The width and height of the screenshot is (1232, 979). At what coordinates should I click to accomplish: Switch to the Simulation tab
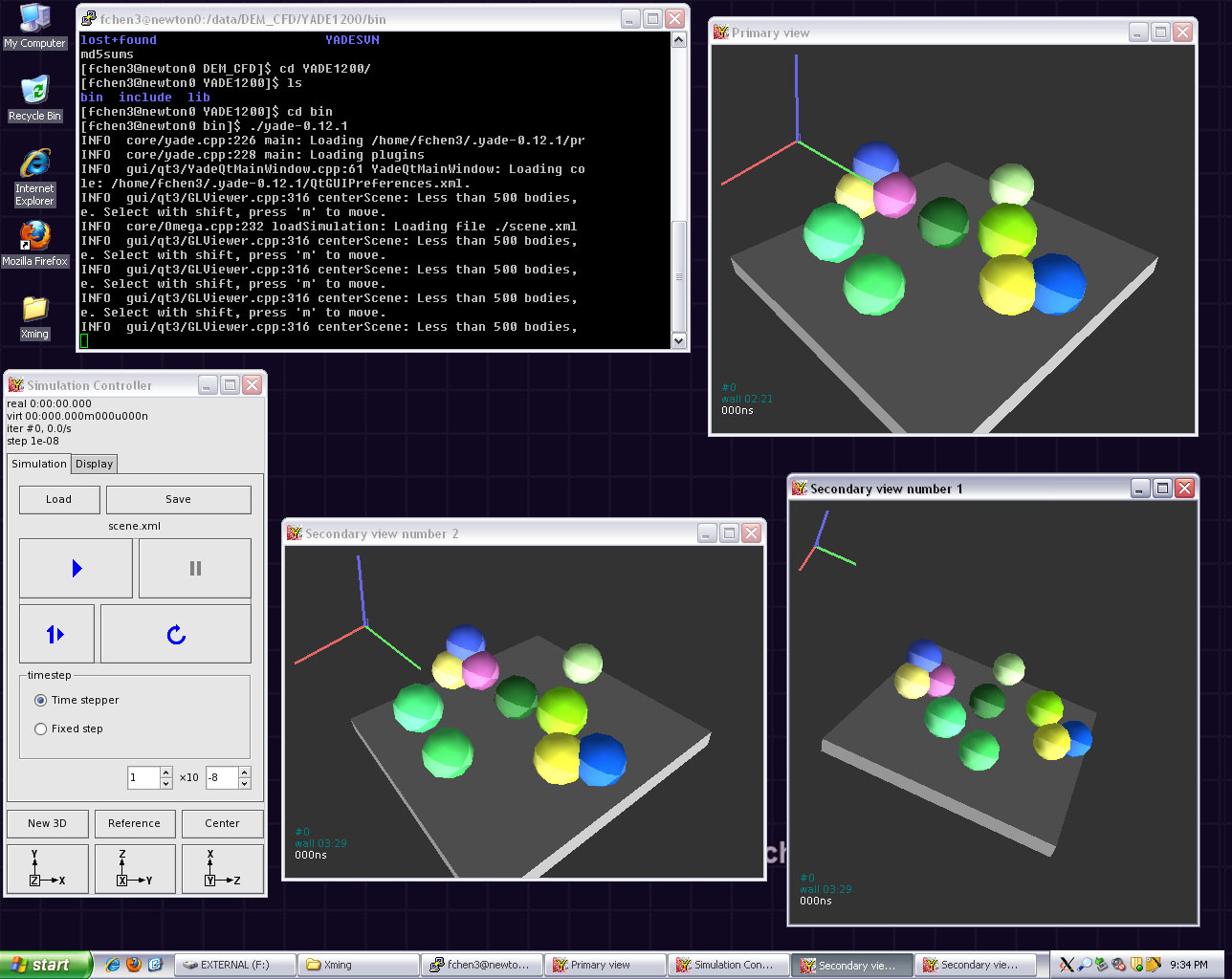pyautogui.click(x=39, y=464)
